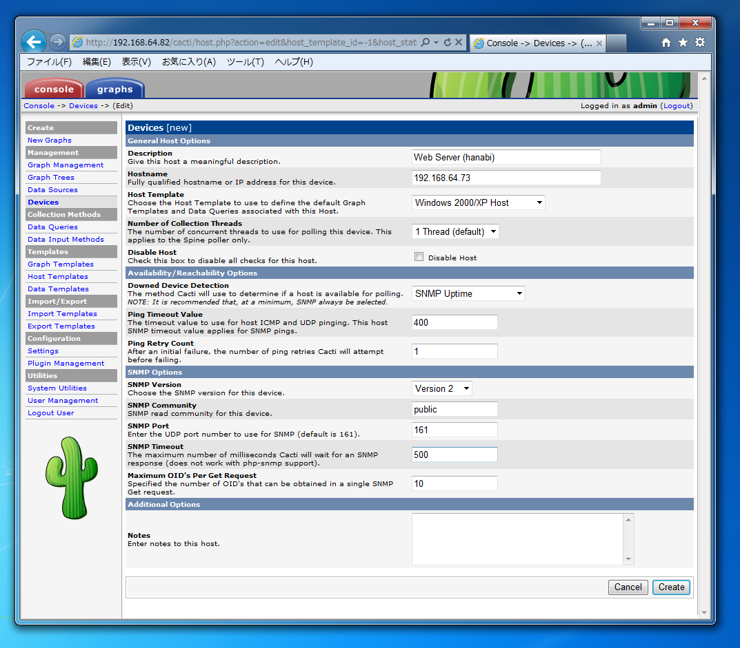Click the address bar search magnifier icon
Viewport: 740px width, 648px height.
(x=425, y=42)
